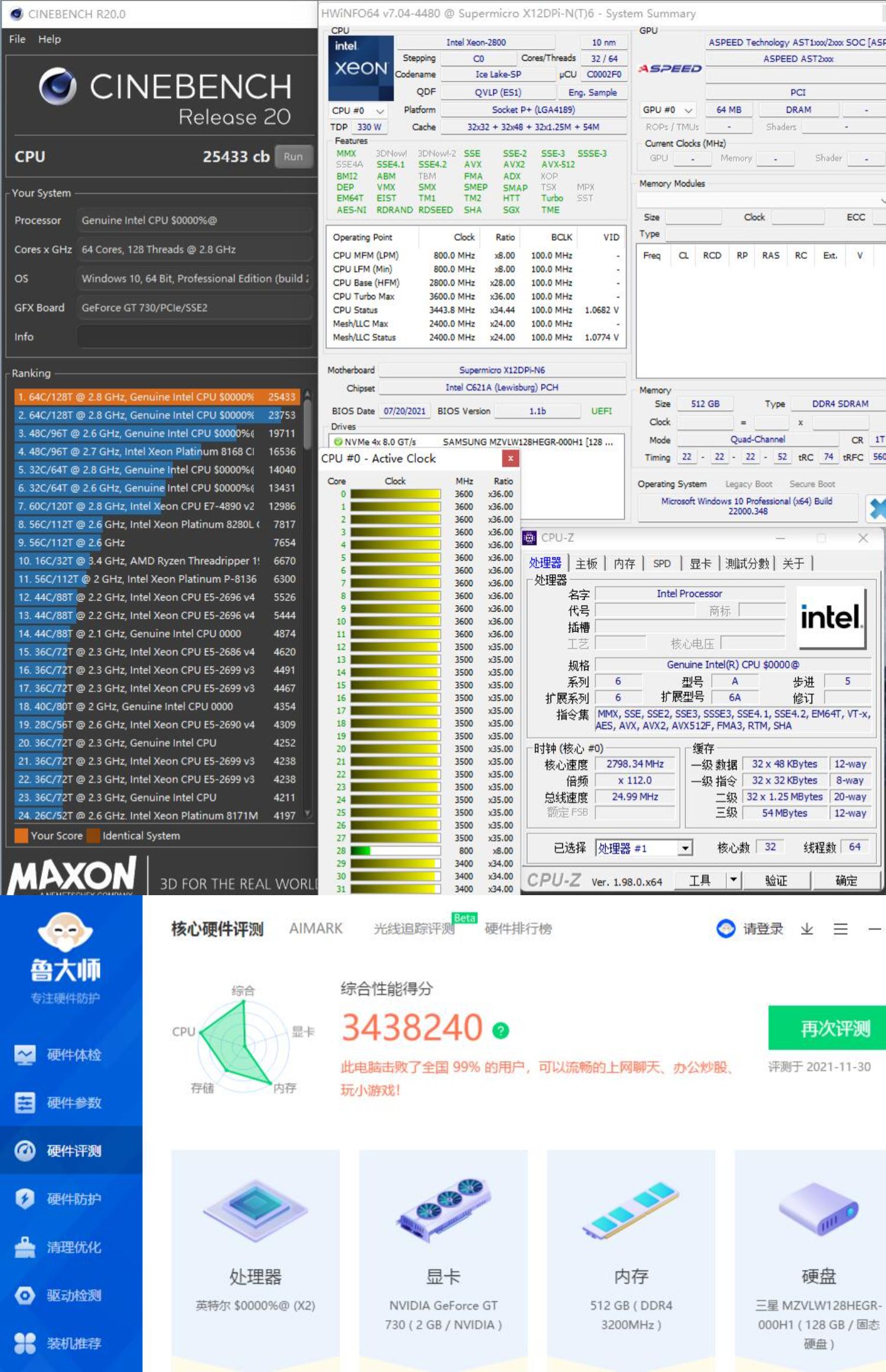Image resolution: width=886 pixels, height=1372 pixels.
Task: Switch to the 显卡 tab in CPU-Z
Action: coord(701,564)
